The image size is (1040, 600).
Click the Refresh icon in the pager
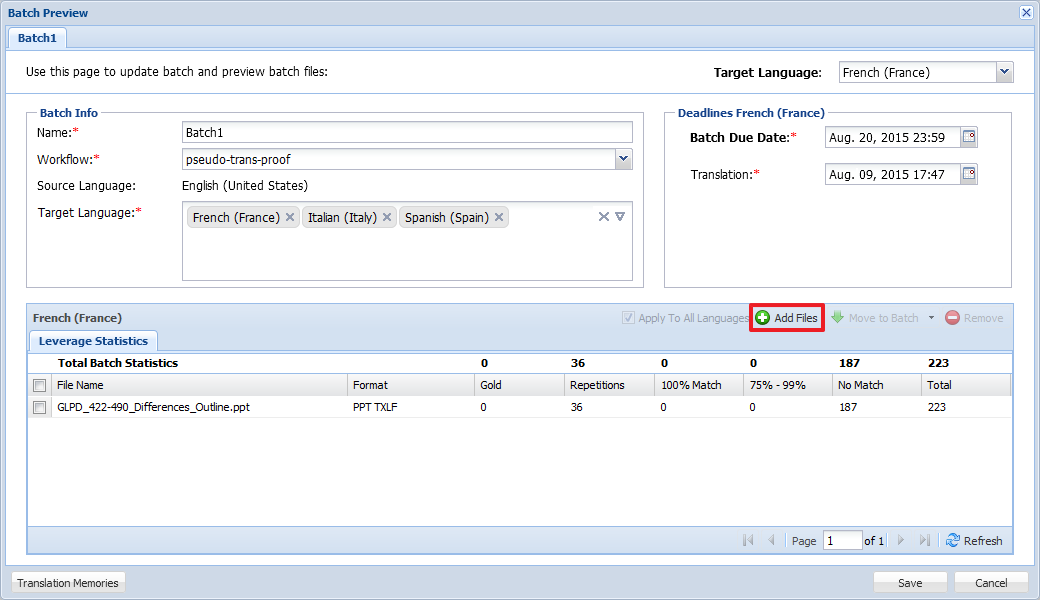point(953,540)
